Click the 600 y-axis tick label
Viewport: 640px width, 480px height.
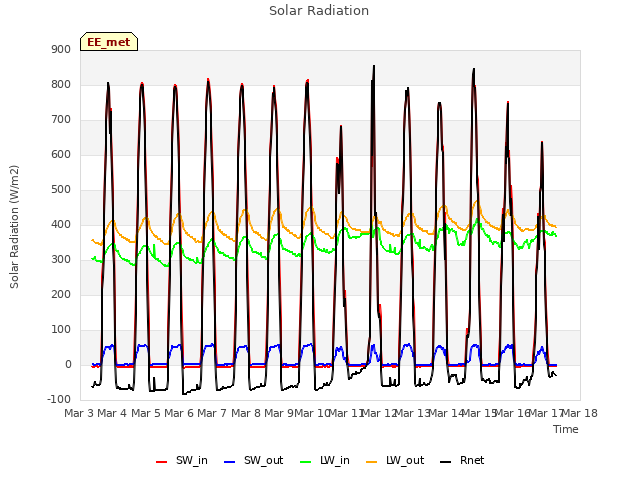point(61,154)
